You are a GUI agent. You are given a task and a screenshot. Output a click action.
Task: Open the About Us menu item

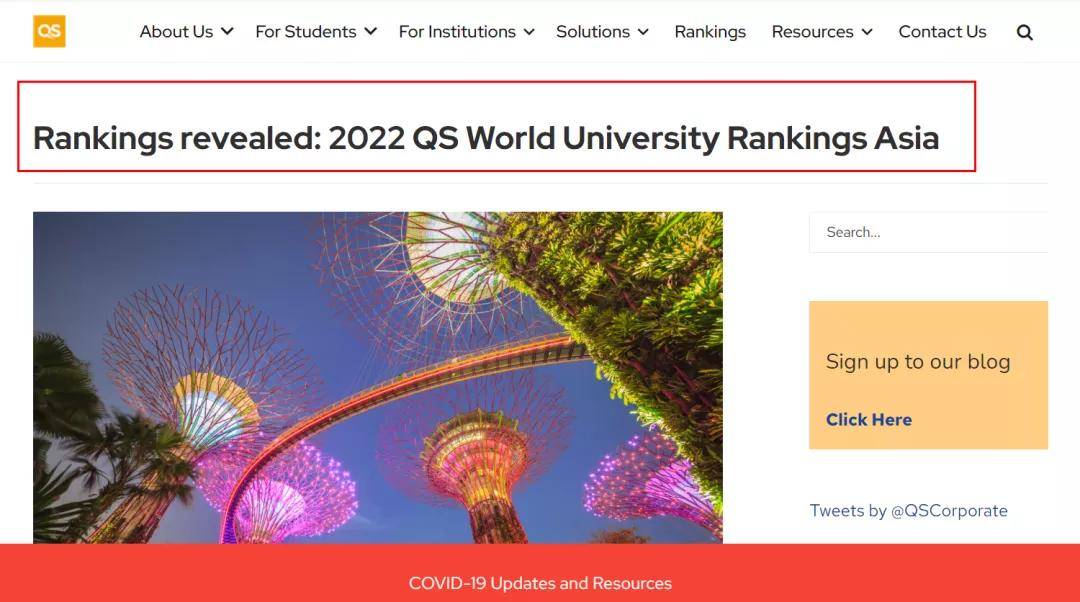pyautogui.click(x=176, y=32)
